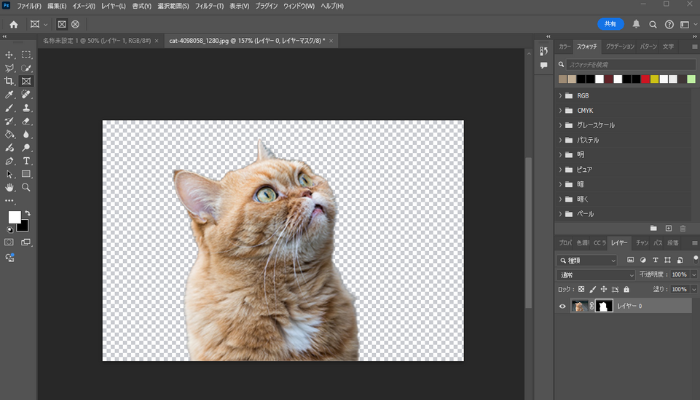The width and height of the screenshot is (700, 400).
Task: Select the Horizontal Type tool
Action: tap(26, 161)
